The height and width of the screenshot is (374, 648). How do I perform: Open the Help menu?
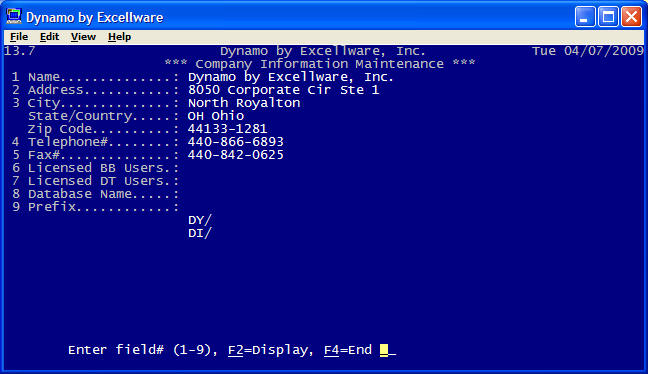point(119,37)
